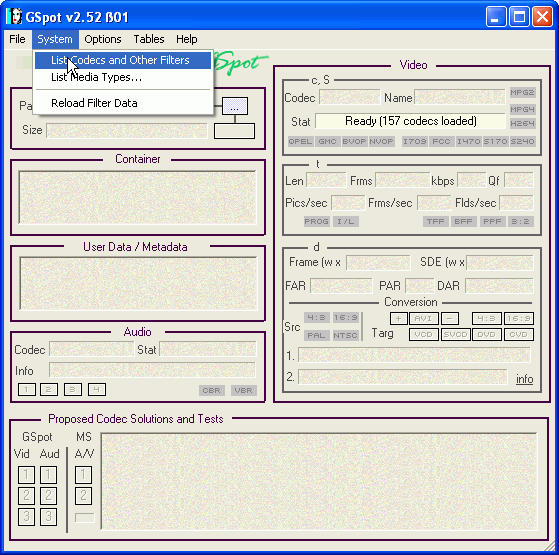The height and width of the screenshot is (555, 559).
Task: Click GSpot Aud test button 3
Action: click(48, 517)
